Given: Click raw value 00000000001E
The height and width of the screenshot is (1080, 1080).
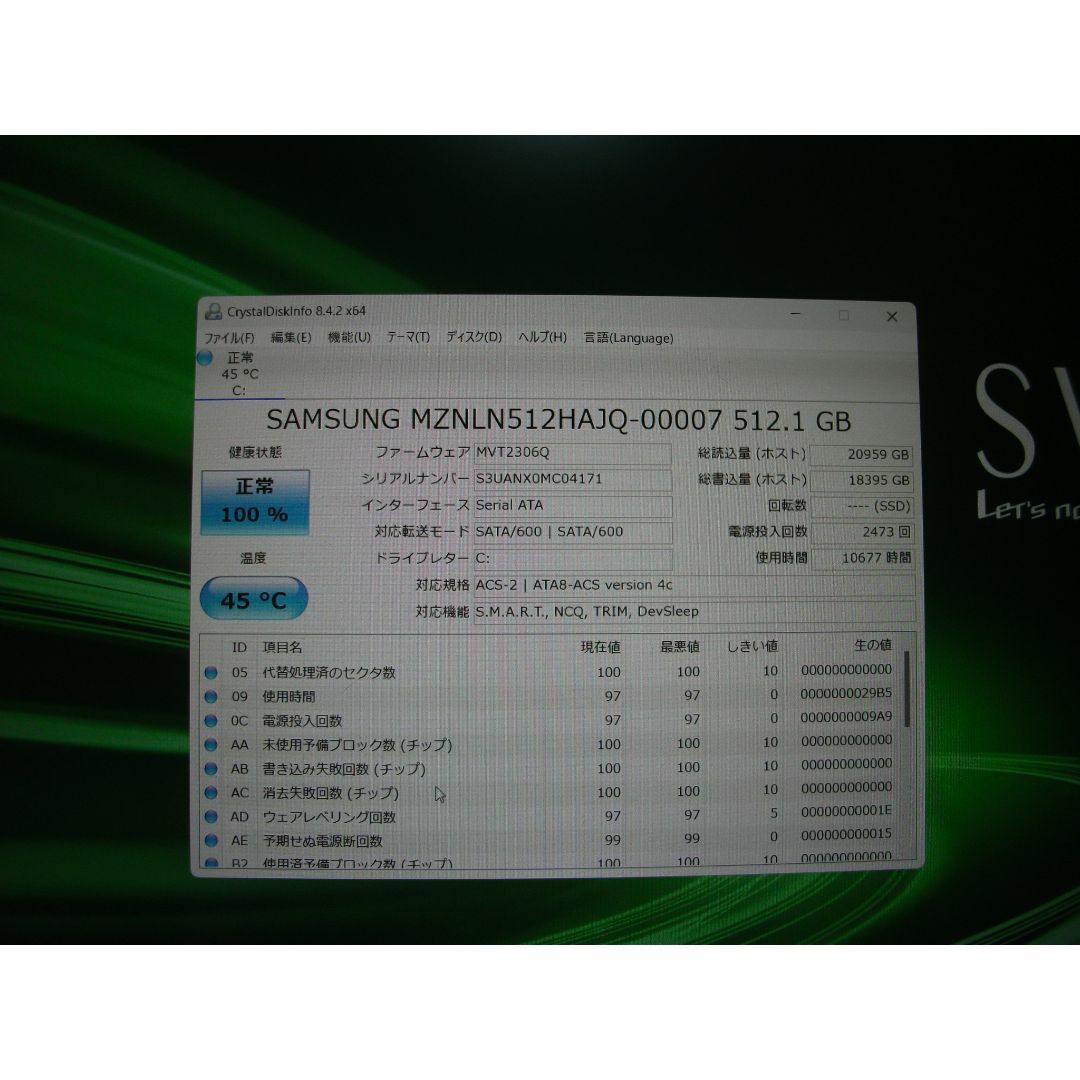Looking at the screenshot, I should pos(846,811).
